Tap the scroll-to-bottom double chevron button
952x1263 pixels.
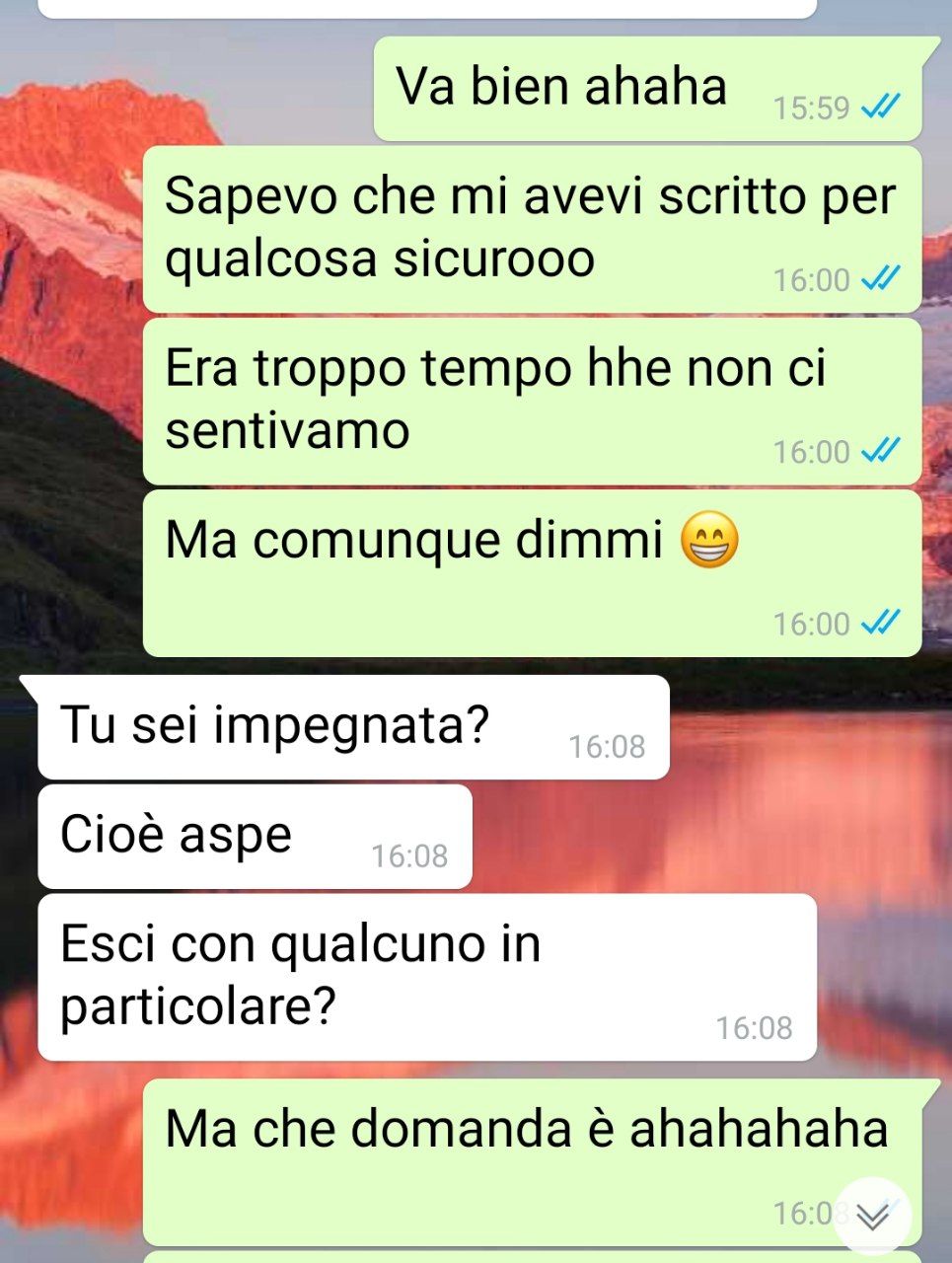click(x=872, y=1217)
